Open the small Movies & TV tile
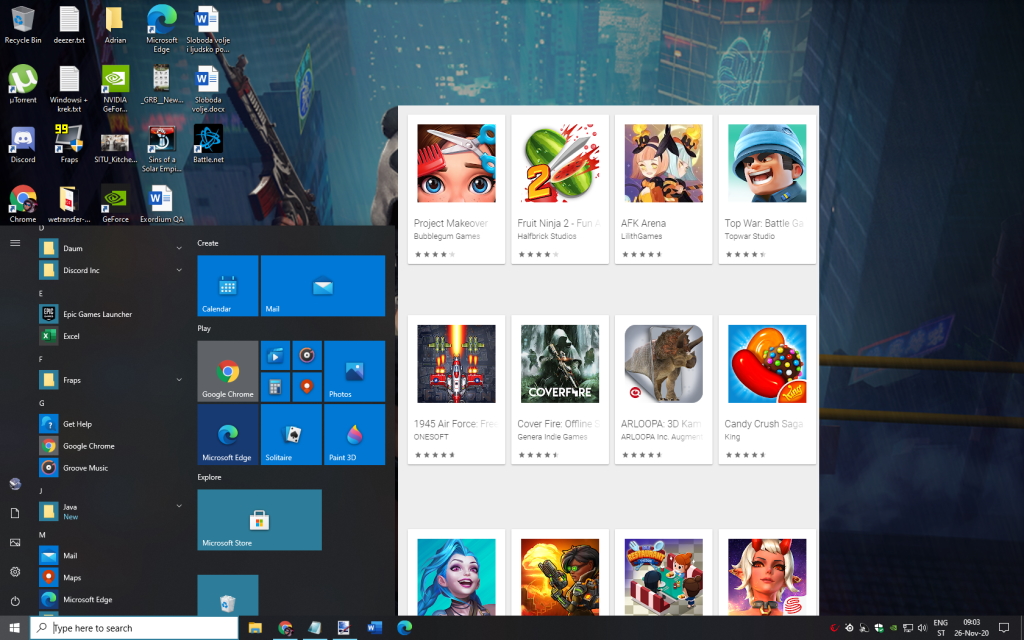Screen dimensions: 1024x640 (275, 355)
